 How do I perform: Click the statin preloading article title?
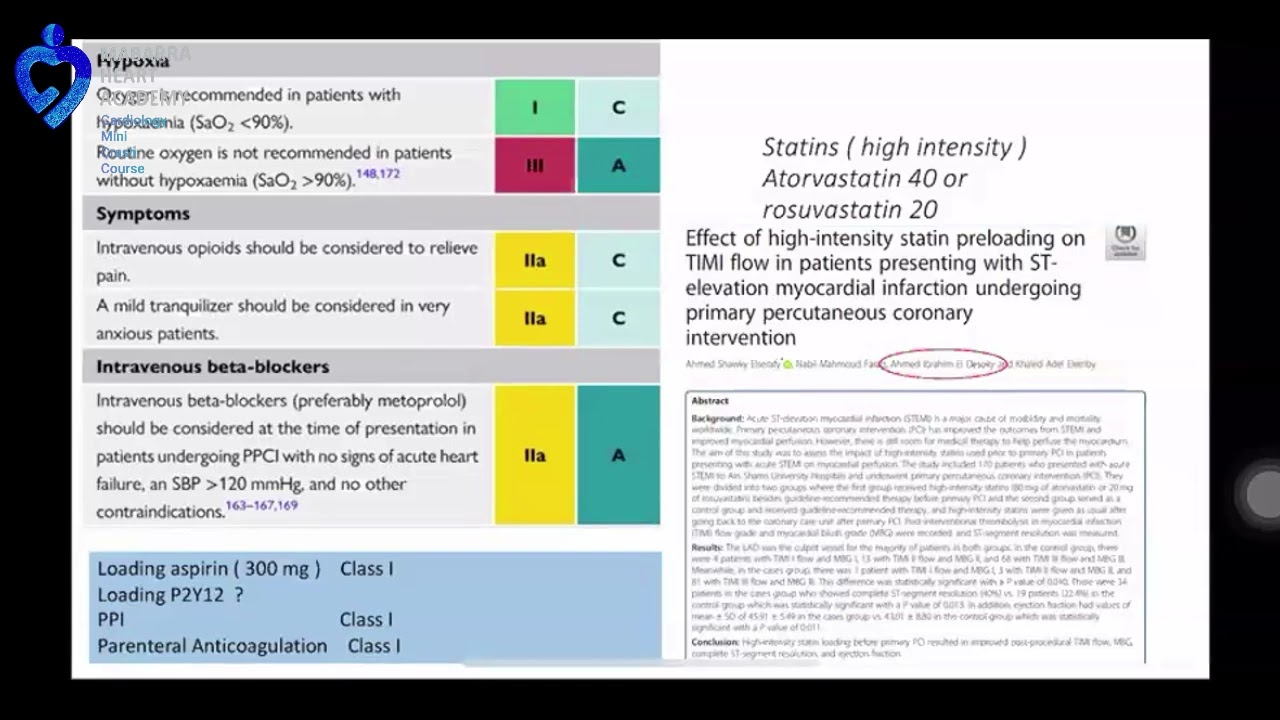point(885,287)
